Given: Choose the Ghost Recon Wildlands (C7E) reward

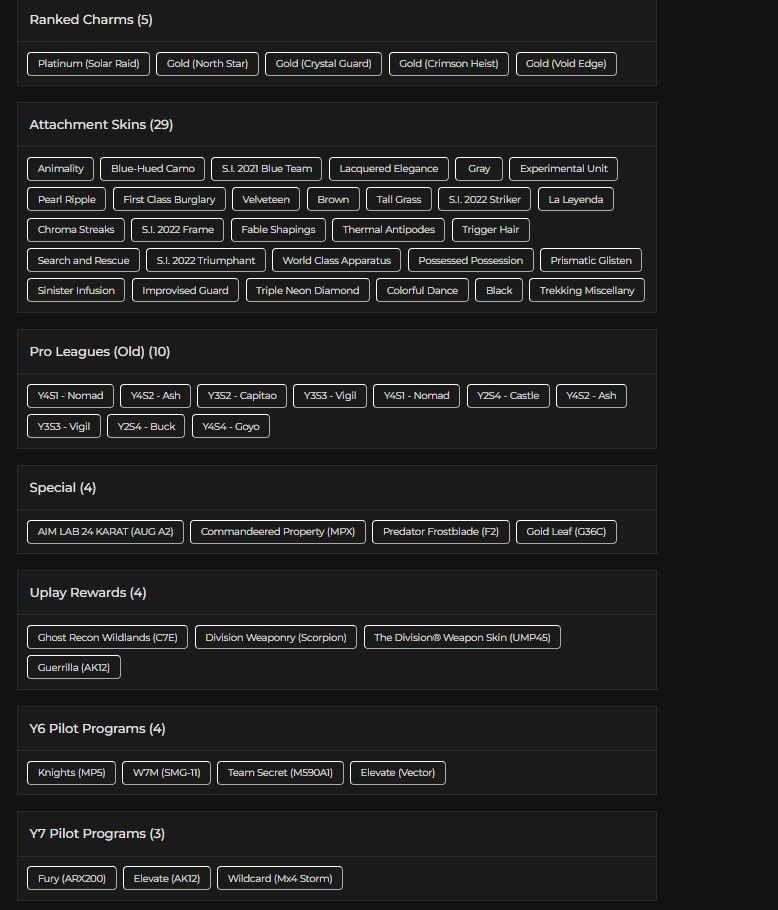Looking at the screenshot, I should click(107, 637).
